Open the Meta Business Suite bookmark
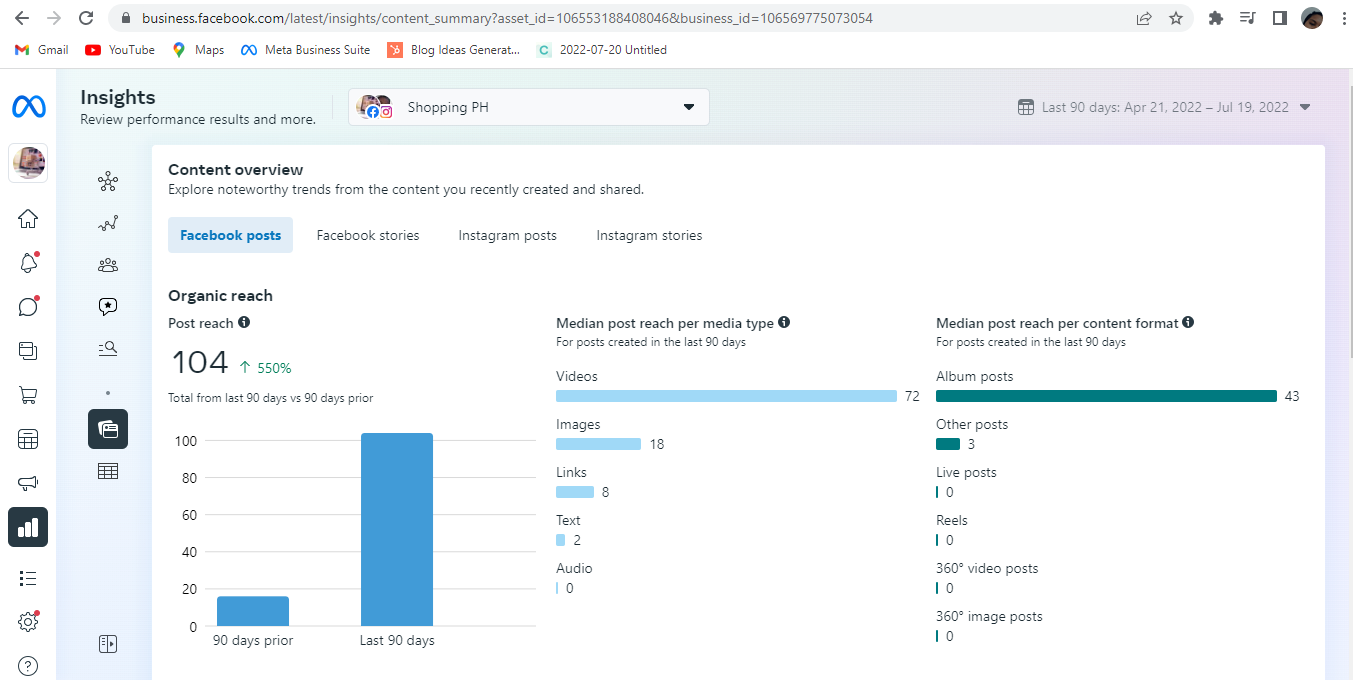Viewport: 1353px width, 680px height. (x=306, y=50)
